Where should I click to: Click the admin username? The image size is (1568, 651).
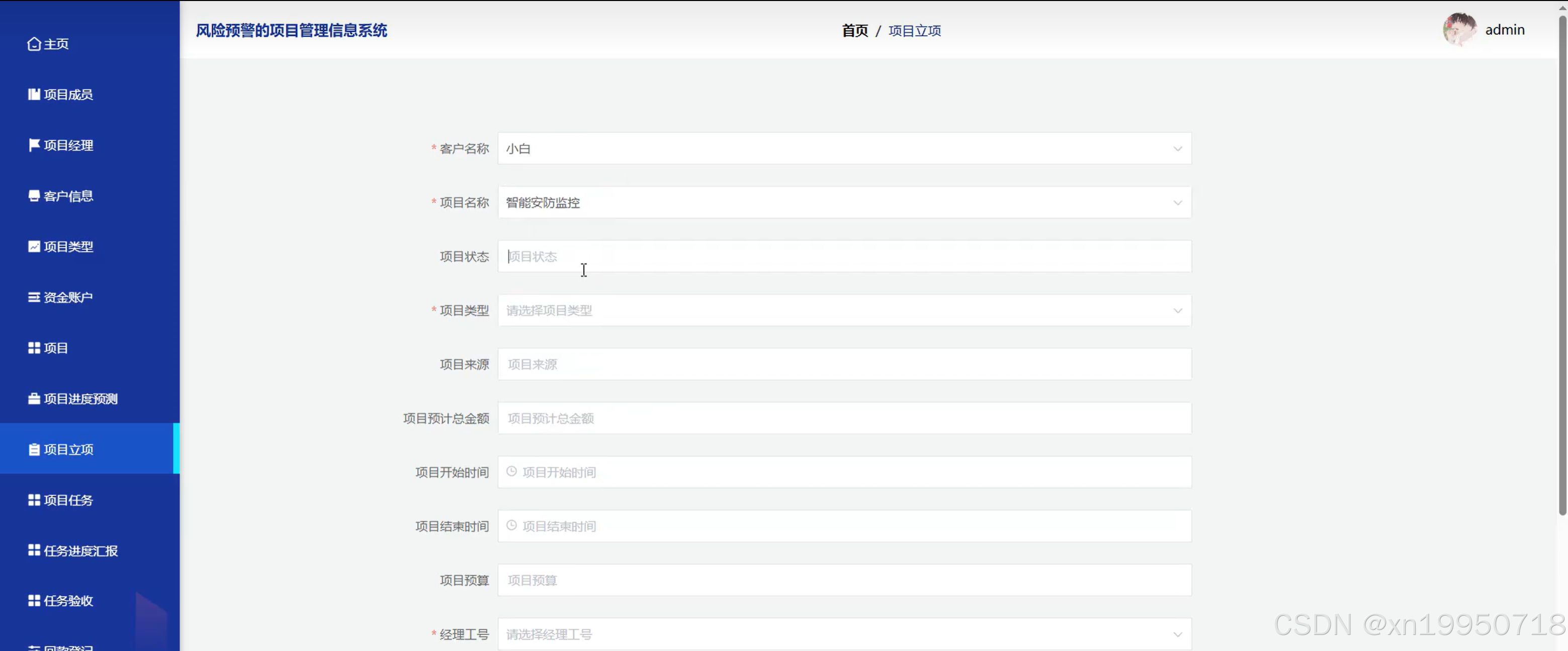pyautogui.click(x=1505, y=30)
